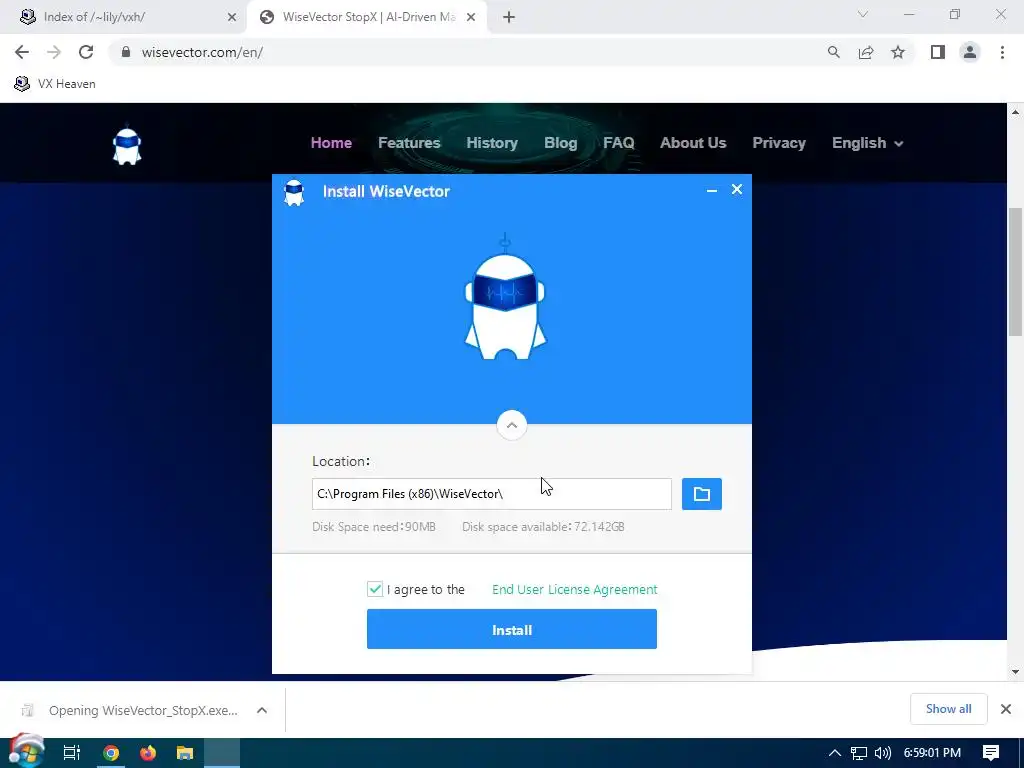This screenshot has height=768, width=1024.
Task: Open the Home menu item
Action: click(331, 143)
